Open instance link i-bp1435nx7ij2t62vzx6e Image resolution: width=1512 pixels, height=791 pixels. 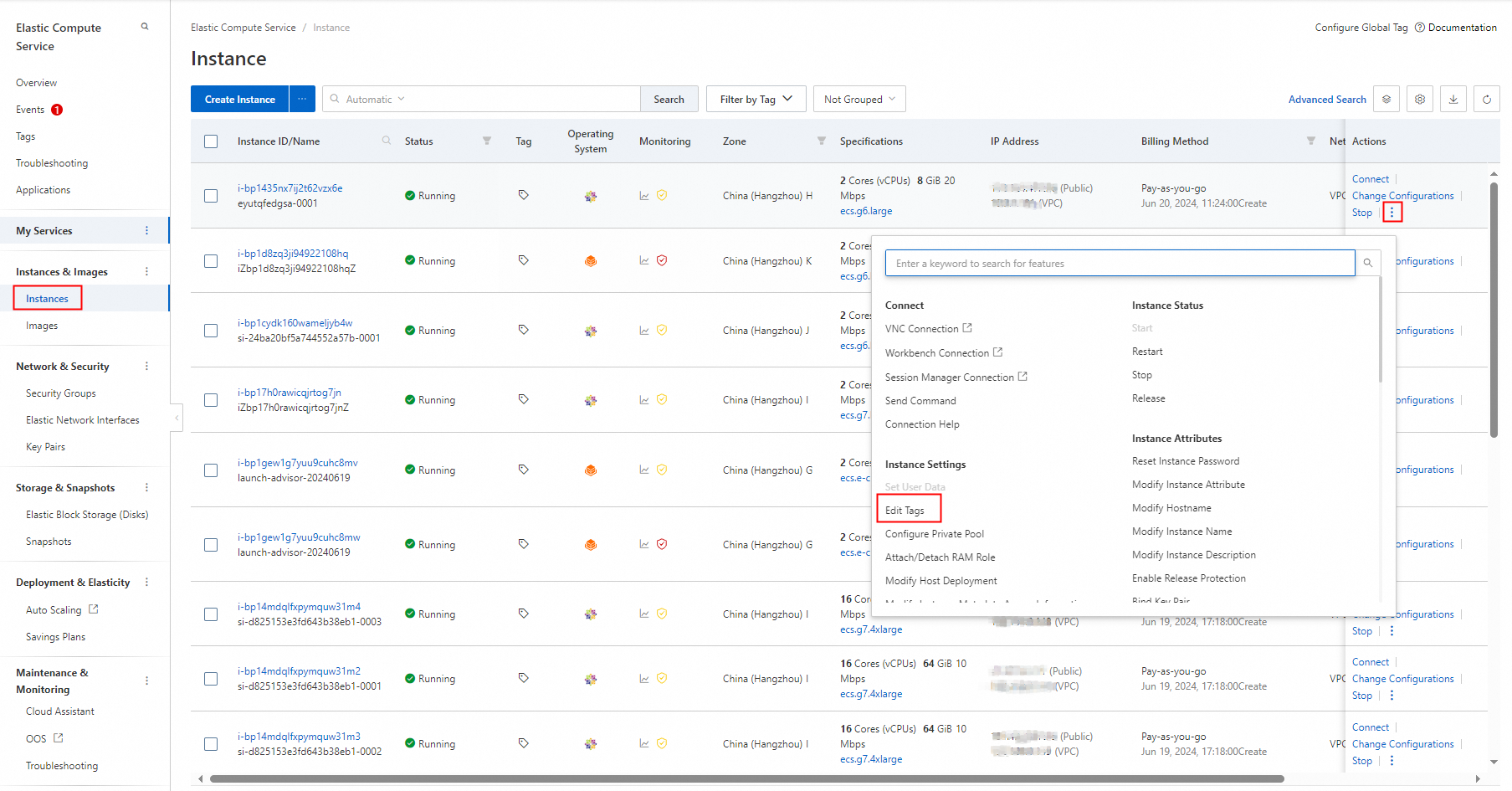(290, 188)
